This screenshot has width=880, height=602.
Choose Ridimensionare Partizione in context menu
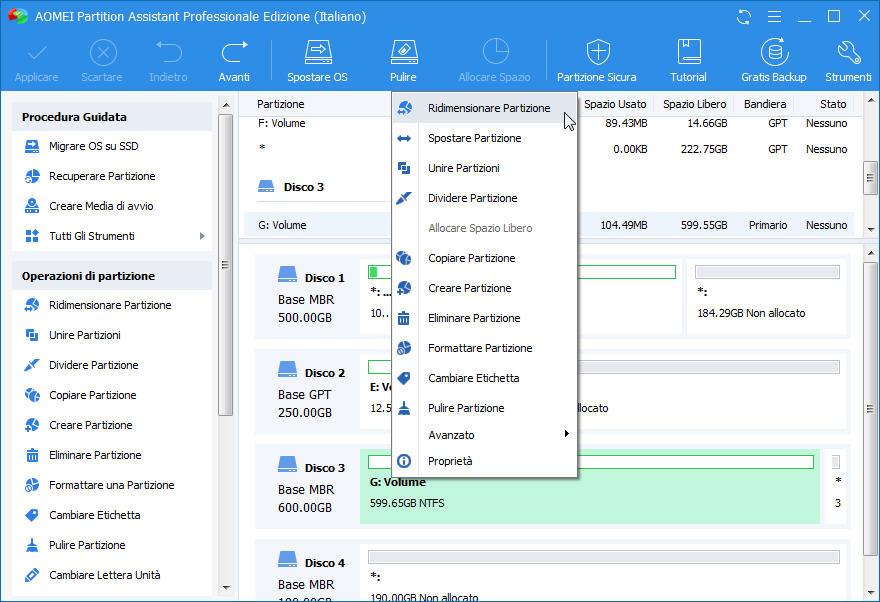pyautogui.click(x=485, y=108)
